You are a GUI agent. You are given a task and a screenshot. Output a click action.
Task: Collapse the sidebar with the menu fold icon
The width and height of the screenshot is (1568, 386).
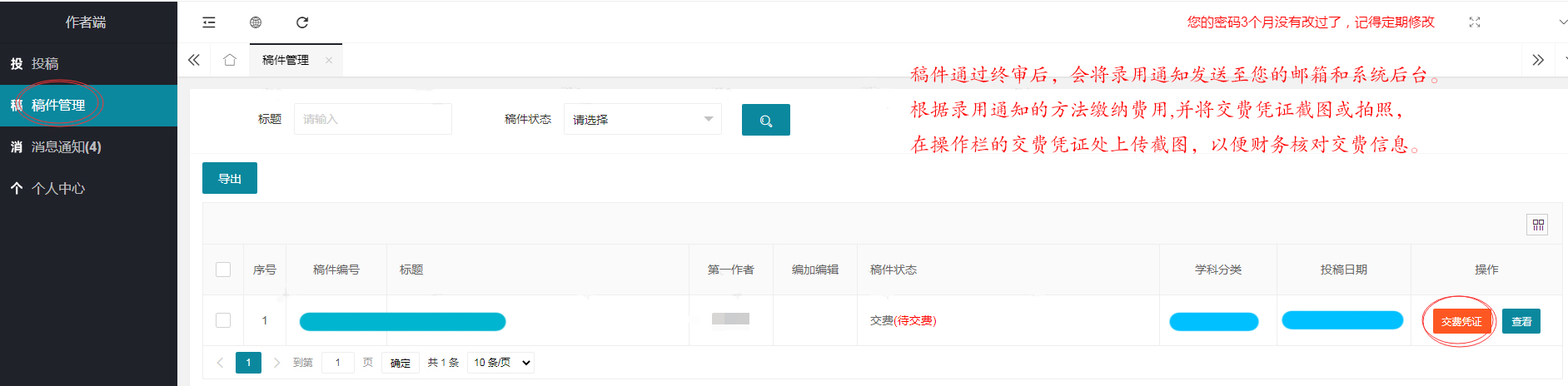tap(209, 22)
